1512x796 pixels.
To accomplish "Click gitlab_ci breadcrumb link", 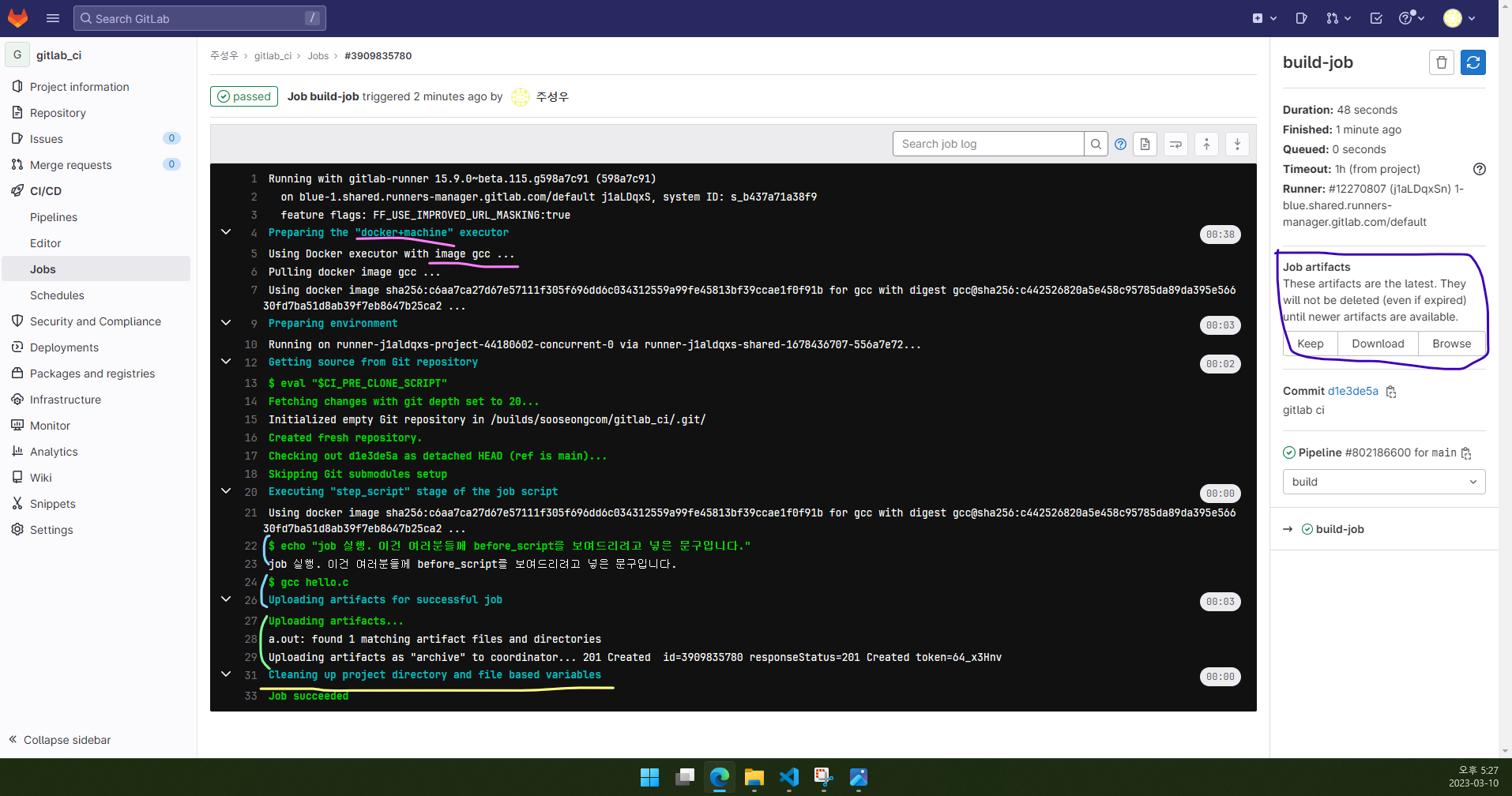I will tap(273, 56).
